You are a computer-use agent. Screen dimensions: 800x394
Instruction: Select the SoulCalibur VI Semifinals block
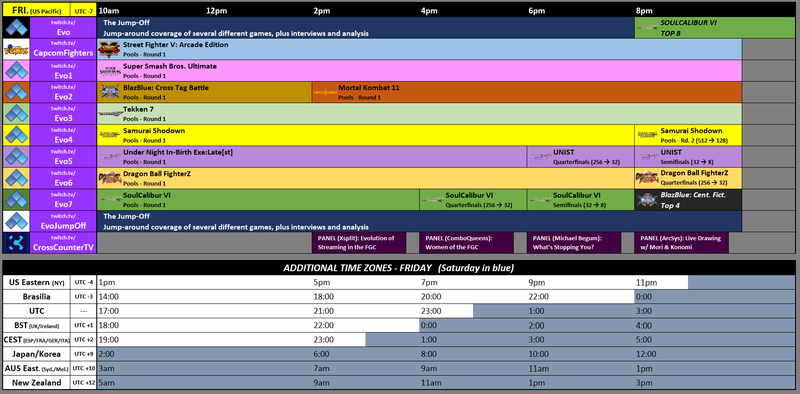tap(581, 200)
